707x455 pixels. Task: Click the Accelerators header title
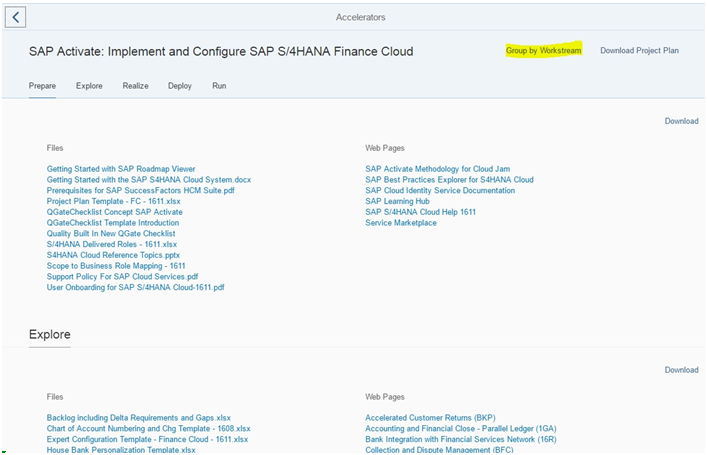click(x=360, y=17)
